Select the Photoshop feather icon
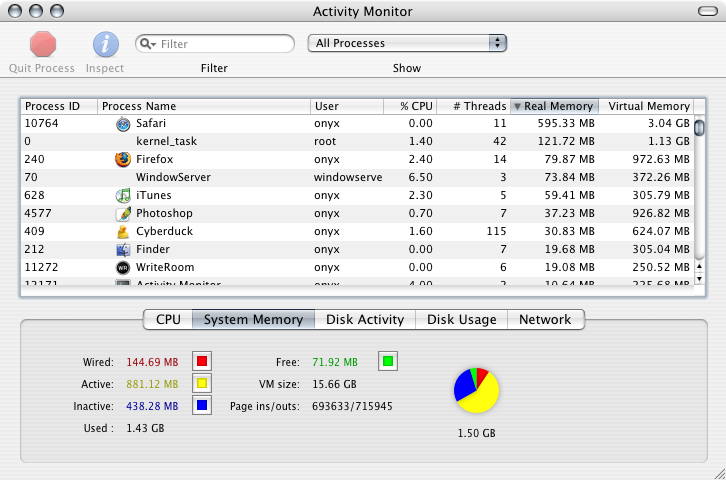This screenshot has height=480, width=726. pos(123,213)
